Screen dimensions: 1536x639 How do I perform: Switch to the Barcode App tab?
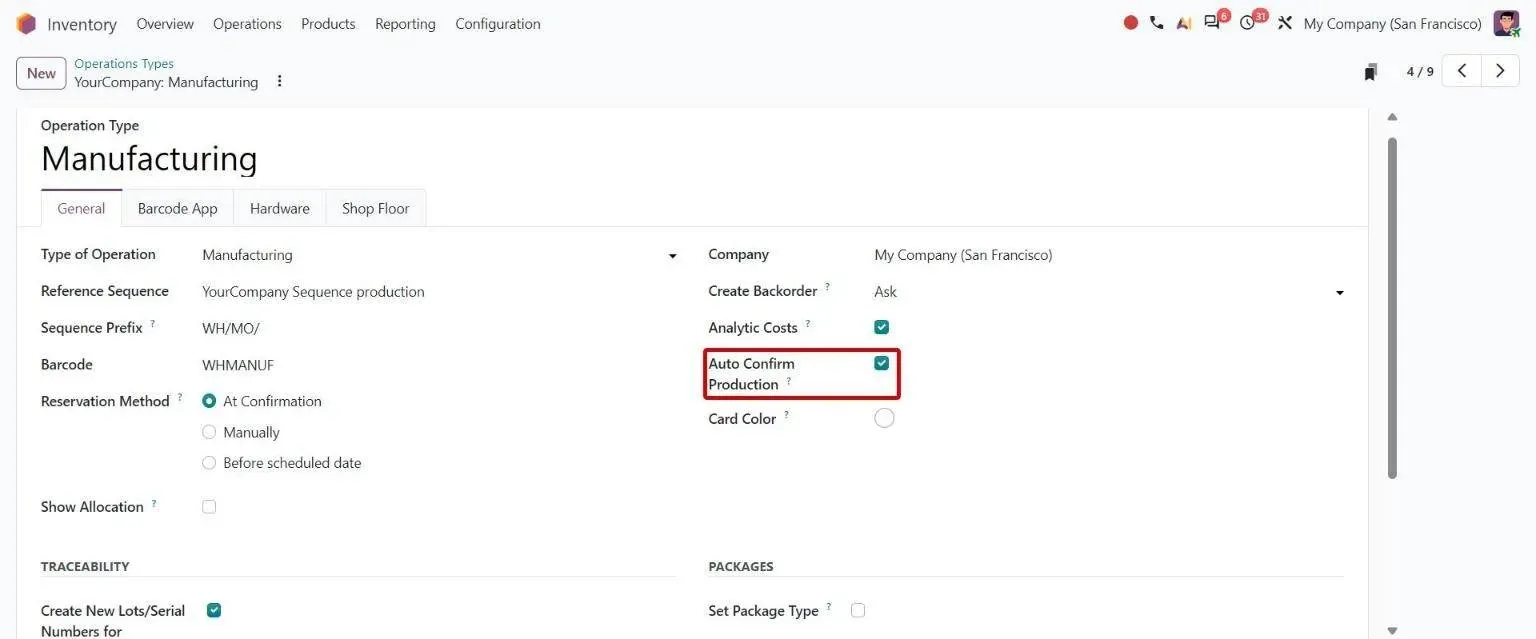click(x=177, y=208)
